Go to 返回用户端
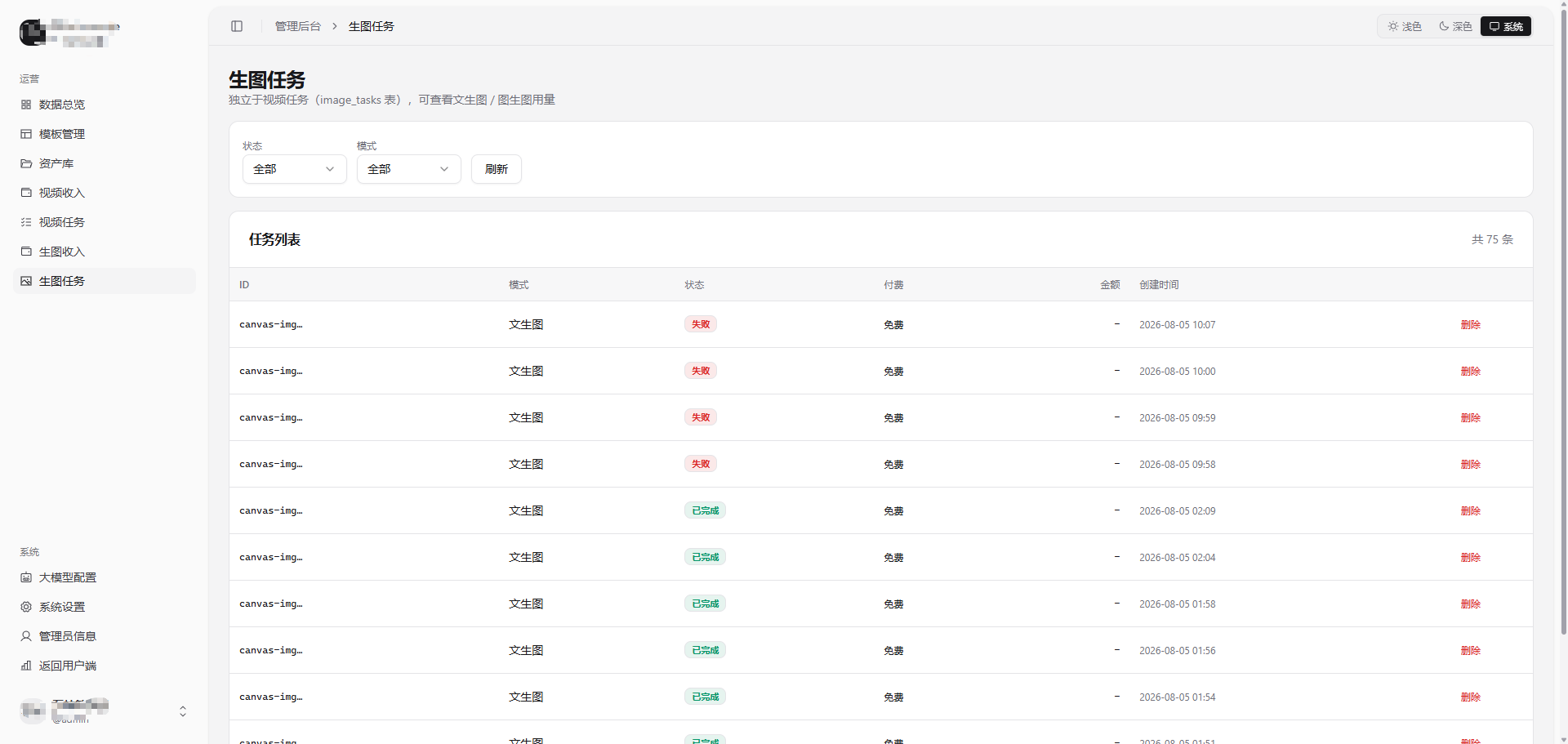The image size is (1568, 744). 105,666
